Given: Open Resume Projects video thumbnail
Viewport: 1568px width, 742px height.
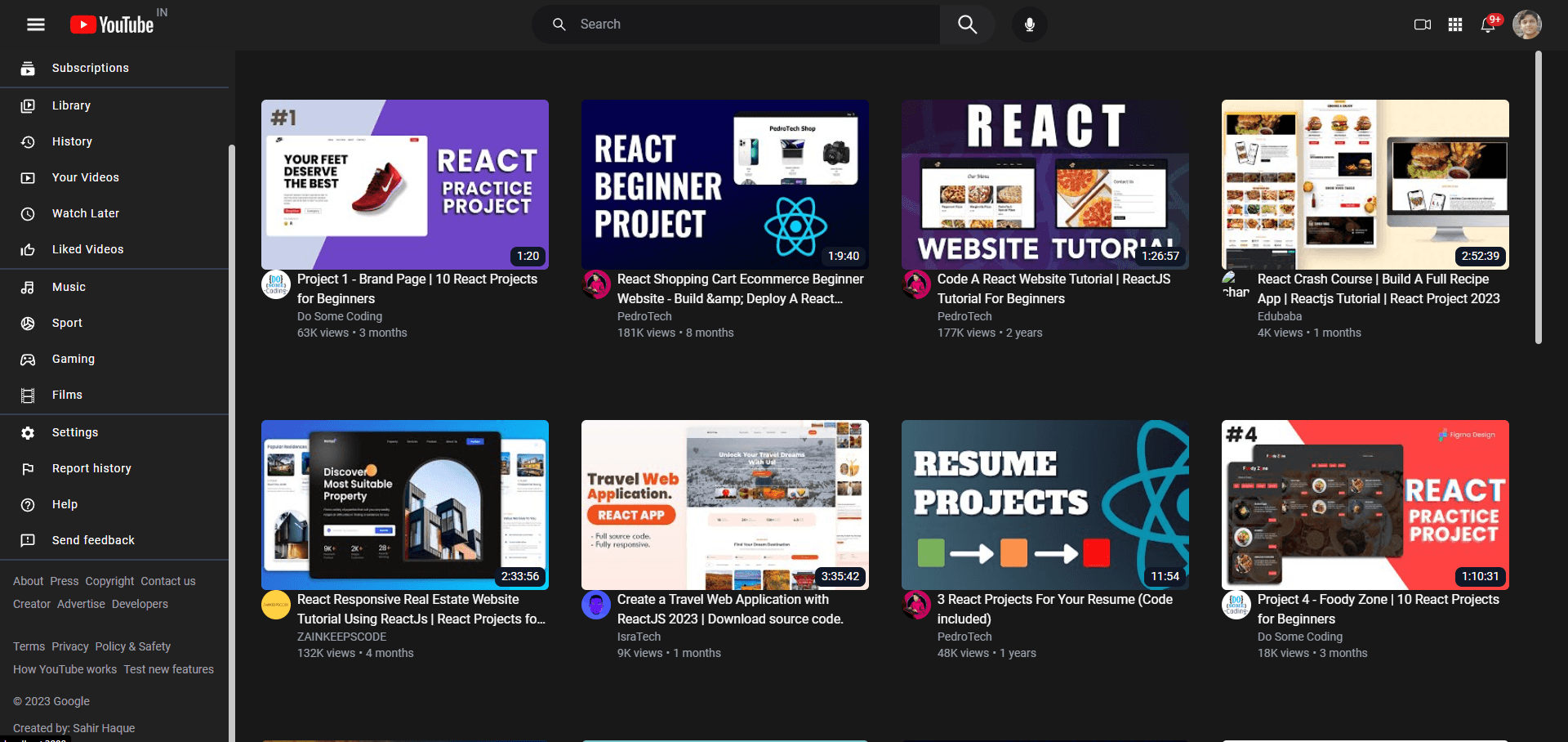Looking at the screenshot, I should (x=1045, y=505).
